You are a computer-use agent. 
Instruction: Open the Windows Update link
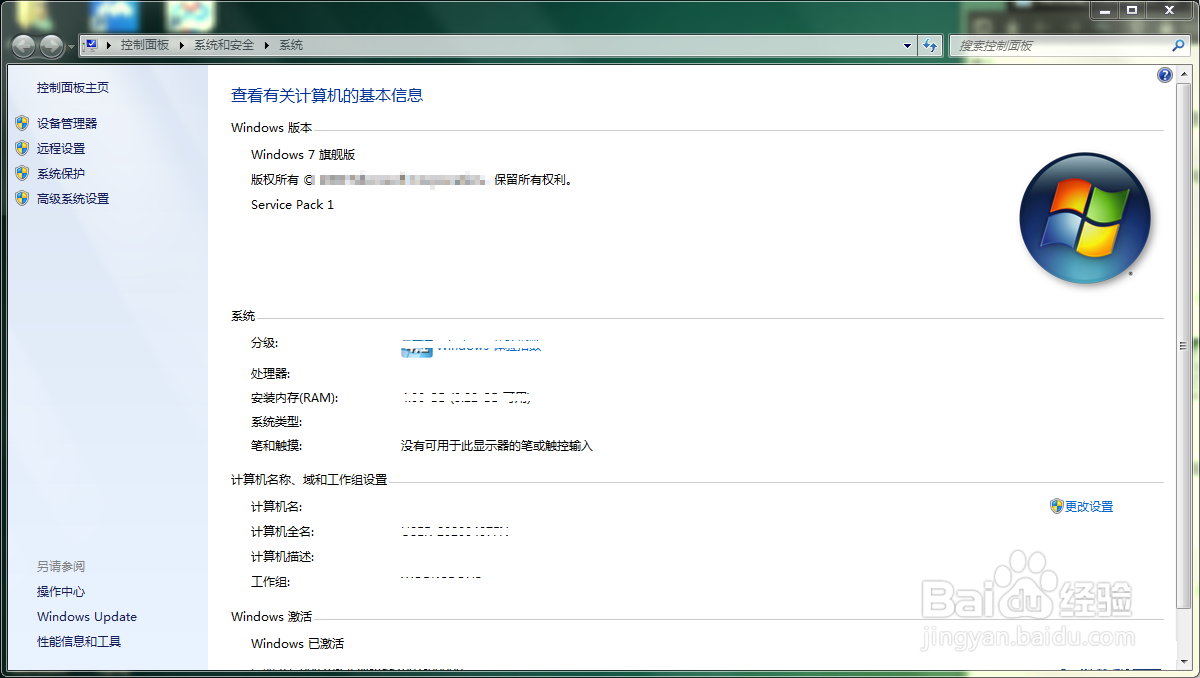coord(87,616)
